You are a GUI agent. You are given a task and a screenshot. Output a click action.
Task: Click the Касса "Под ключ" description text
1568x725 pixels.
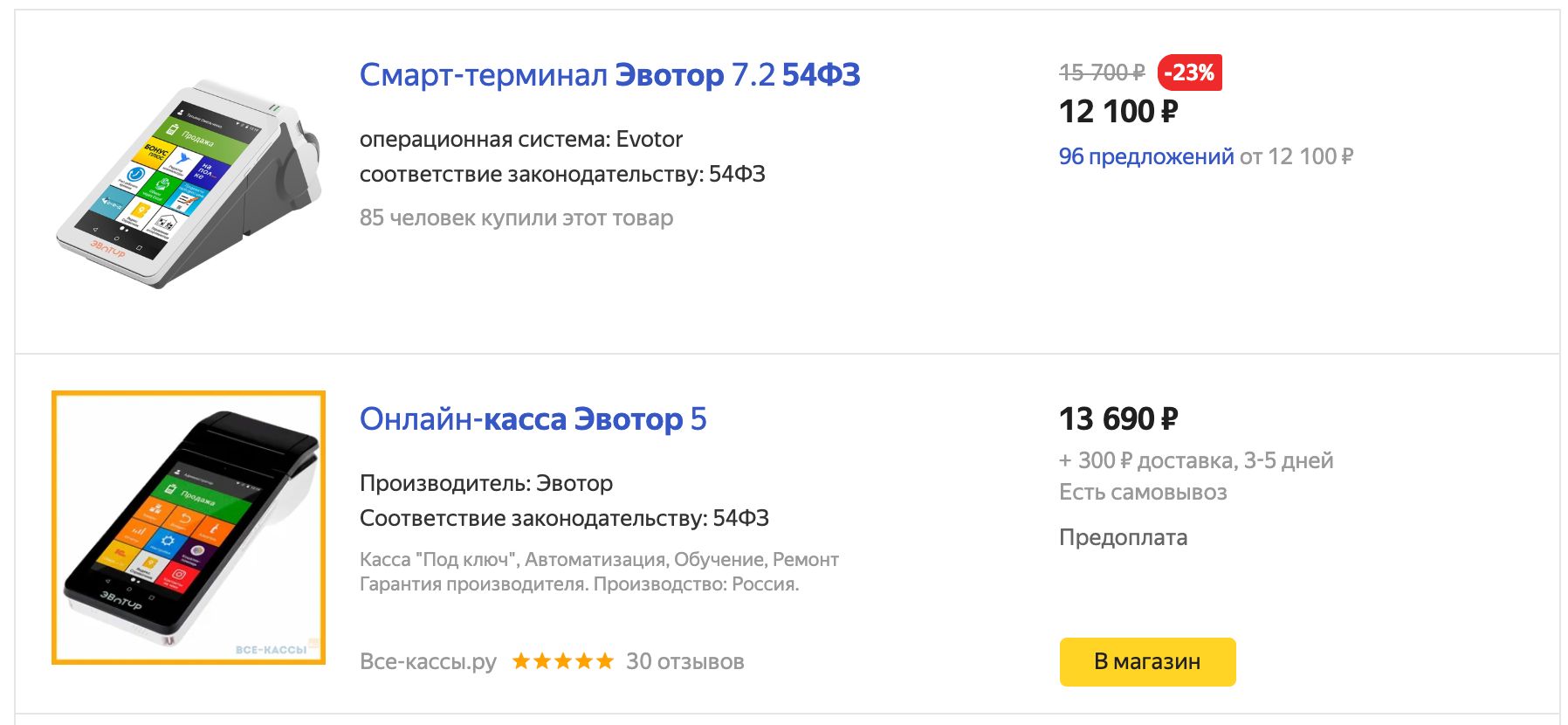[599, 560]
